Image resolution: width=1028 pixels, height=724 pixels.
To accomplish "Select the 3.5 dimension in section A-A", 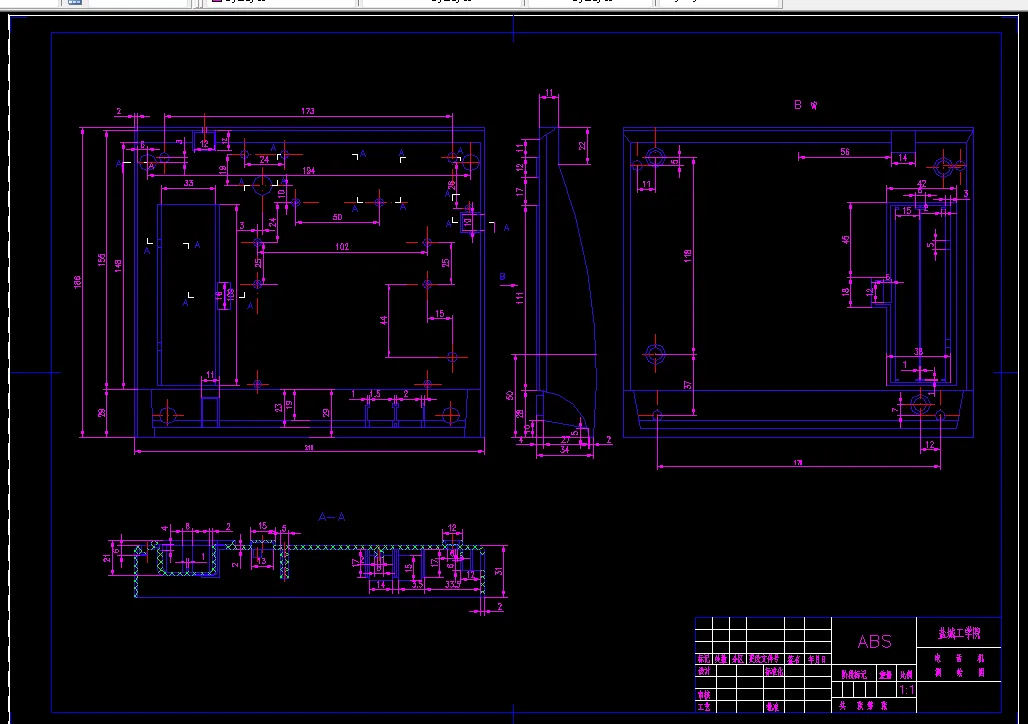I will (418, 584).
